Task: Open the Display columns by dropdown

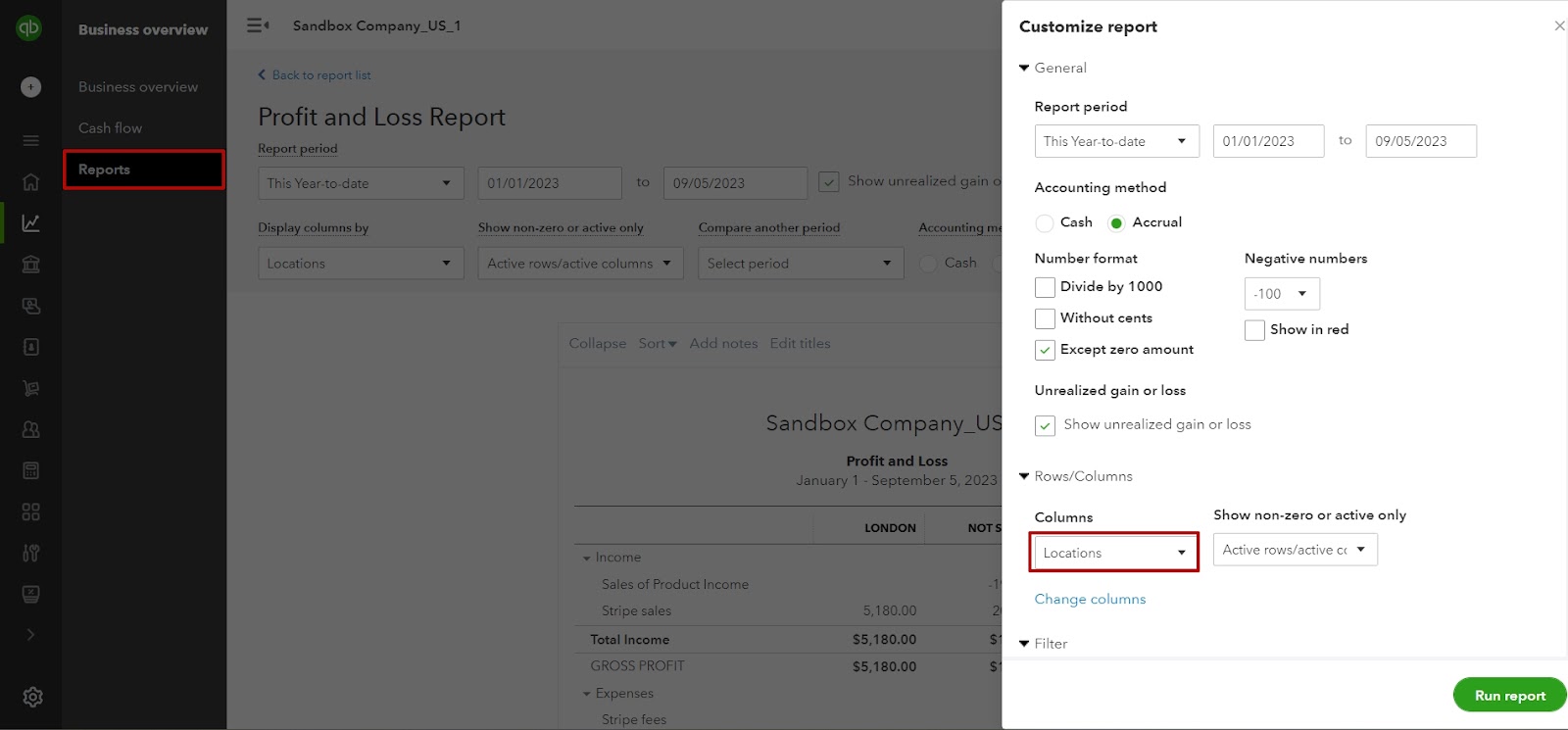Action: [x=361, y=264]
